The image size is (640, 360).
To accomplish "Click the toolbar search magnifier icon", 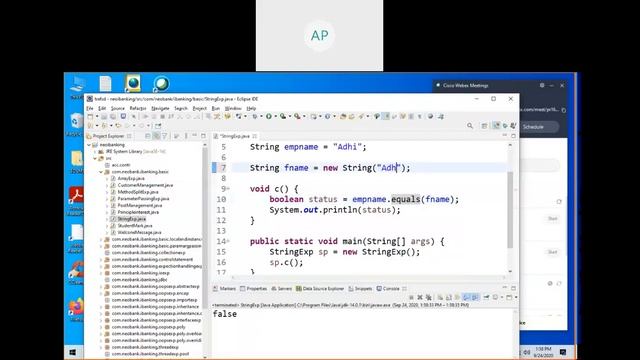I will coord(470,126).
